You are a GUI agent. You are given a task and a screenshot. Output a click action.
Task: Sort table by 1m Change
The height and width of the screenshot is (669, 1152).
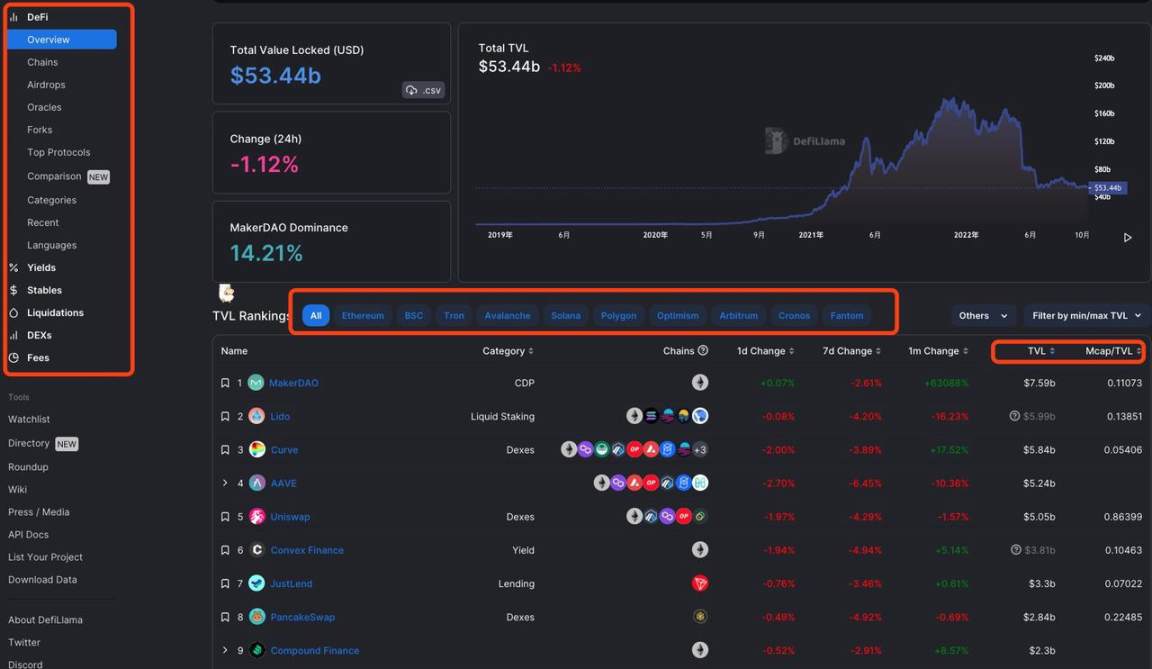tap(938, 351)
